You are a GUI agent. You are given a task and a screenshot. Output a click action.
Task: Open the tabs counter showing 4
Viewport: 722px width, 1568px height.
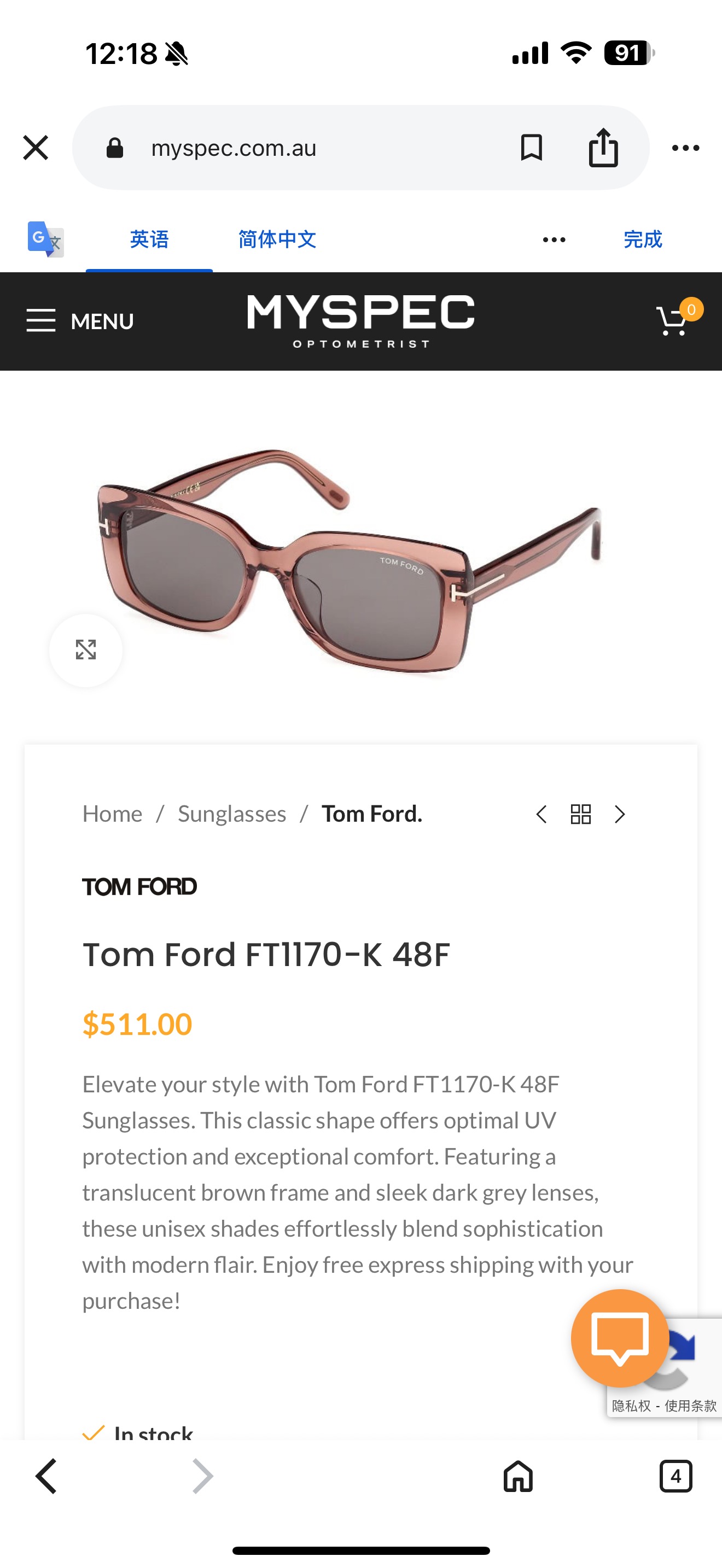676,1476
